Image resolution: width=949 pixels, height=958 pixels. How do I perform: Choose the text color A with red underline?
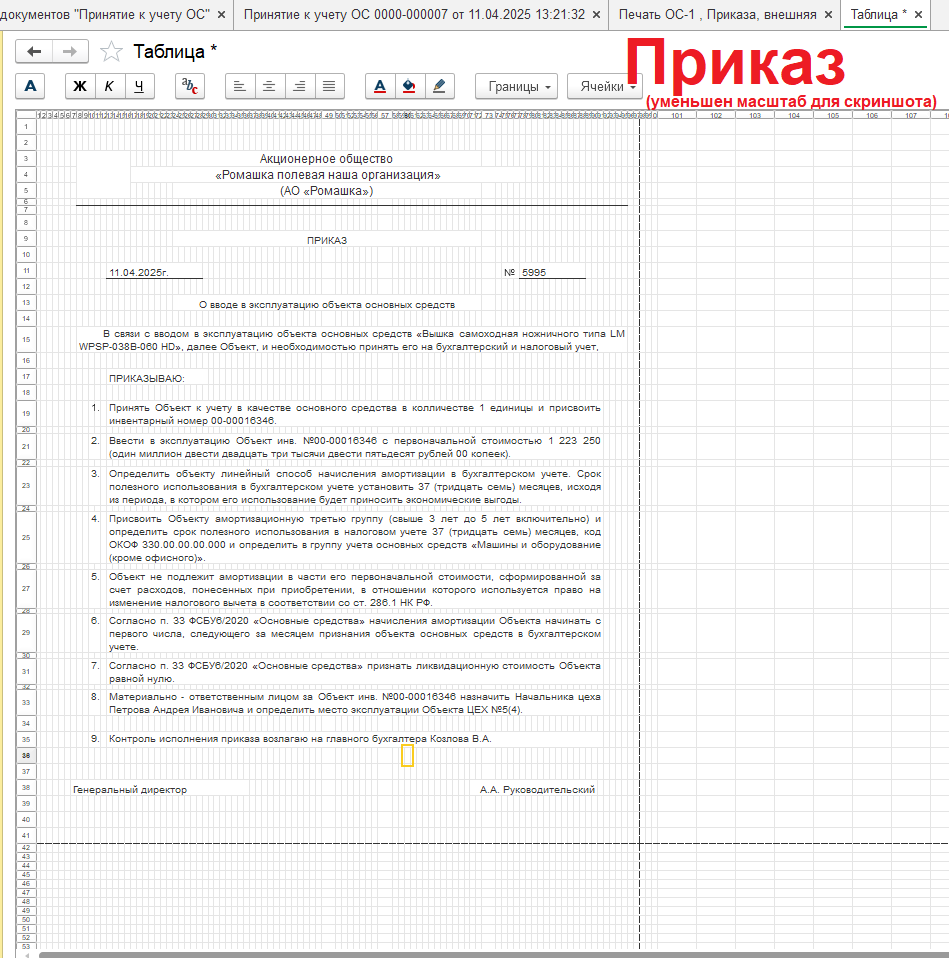(x=380, y=86)
